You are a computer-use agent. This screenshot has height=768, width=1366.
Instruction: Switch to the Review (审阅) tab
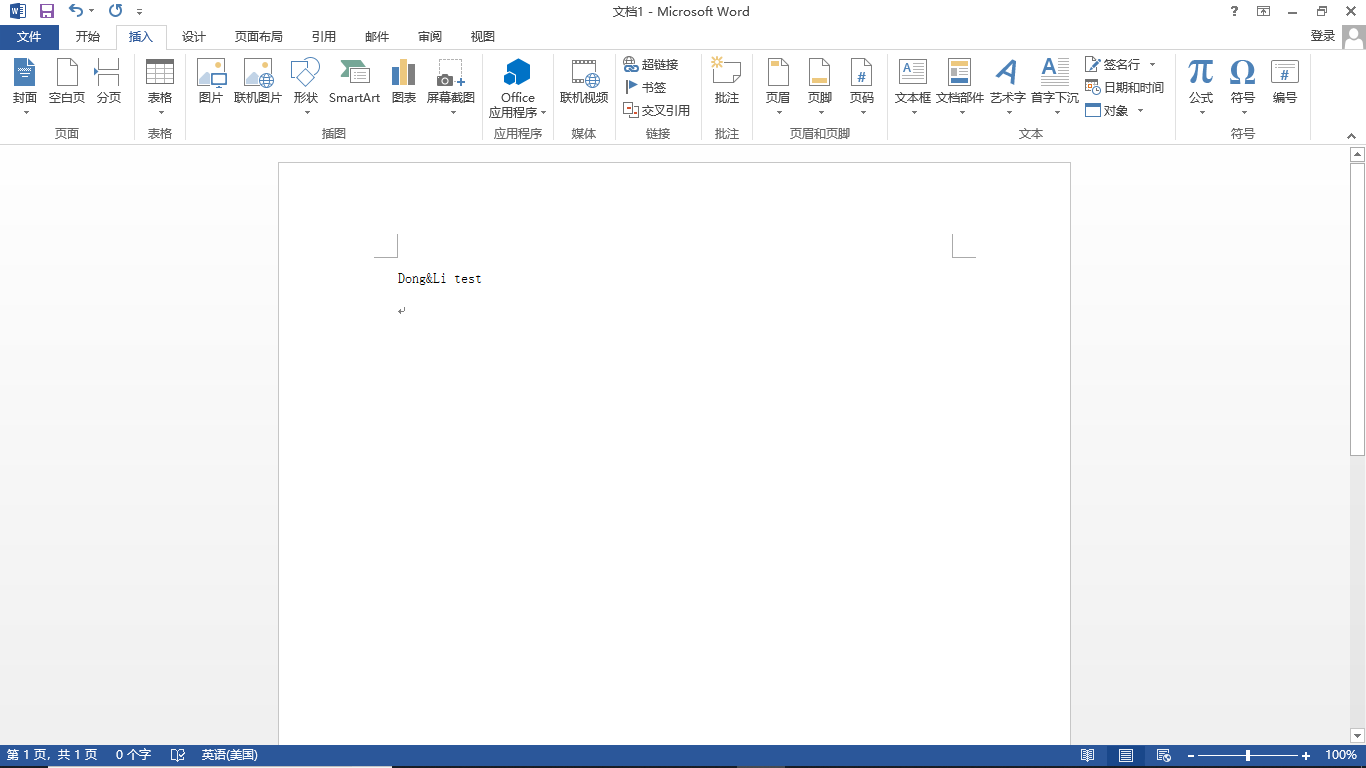pyautogui.click(x=430, y=36)
